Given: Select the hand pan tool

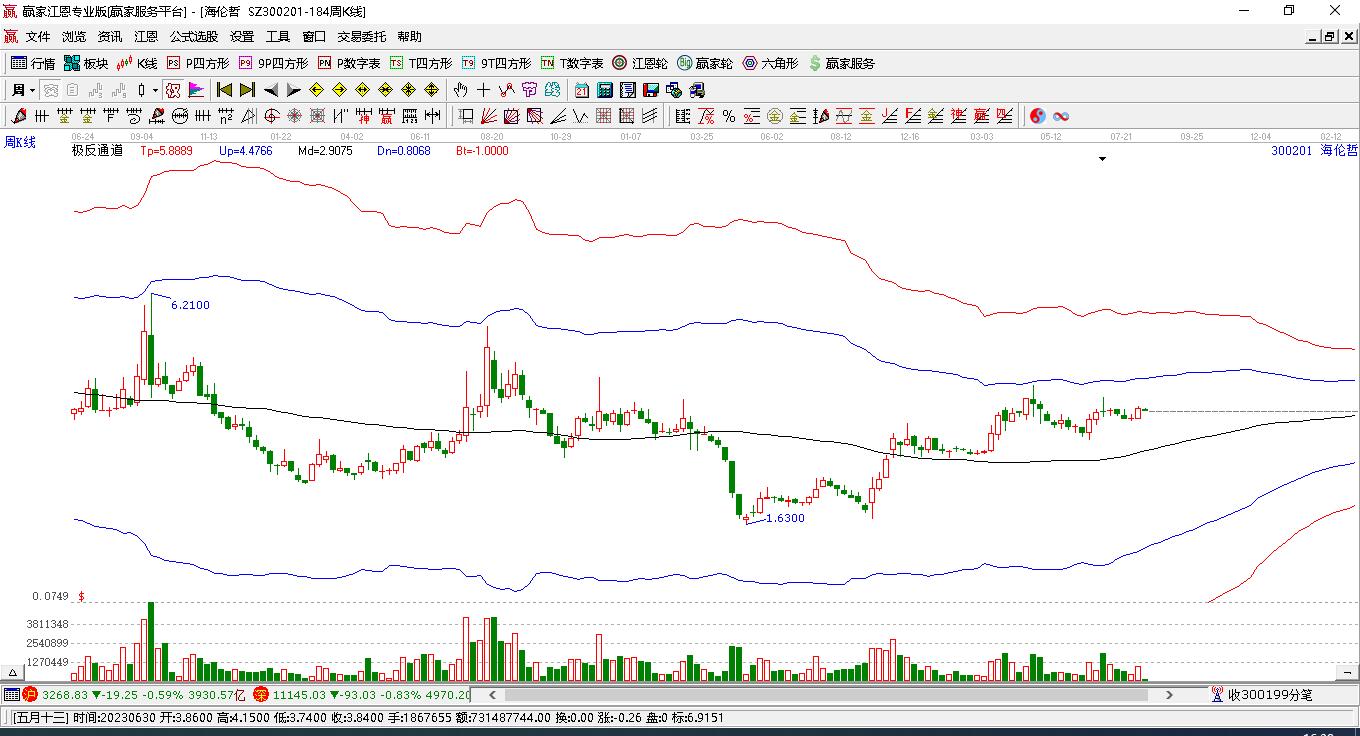Looking at the screenshot, I should tap(460, 90).
